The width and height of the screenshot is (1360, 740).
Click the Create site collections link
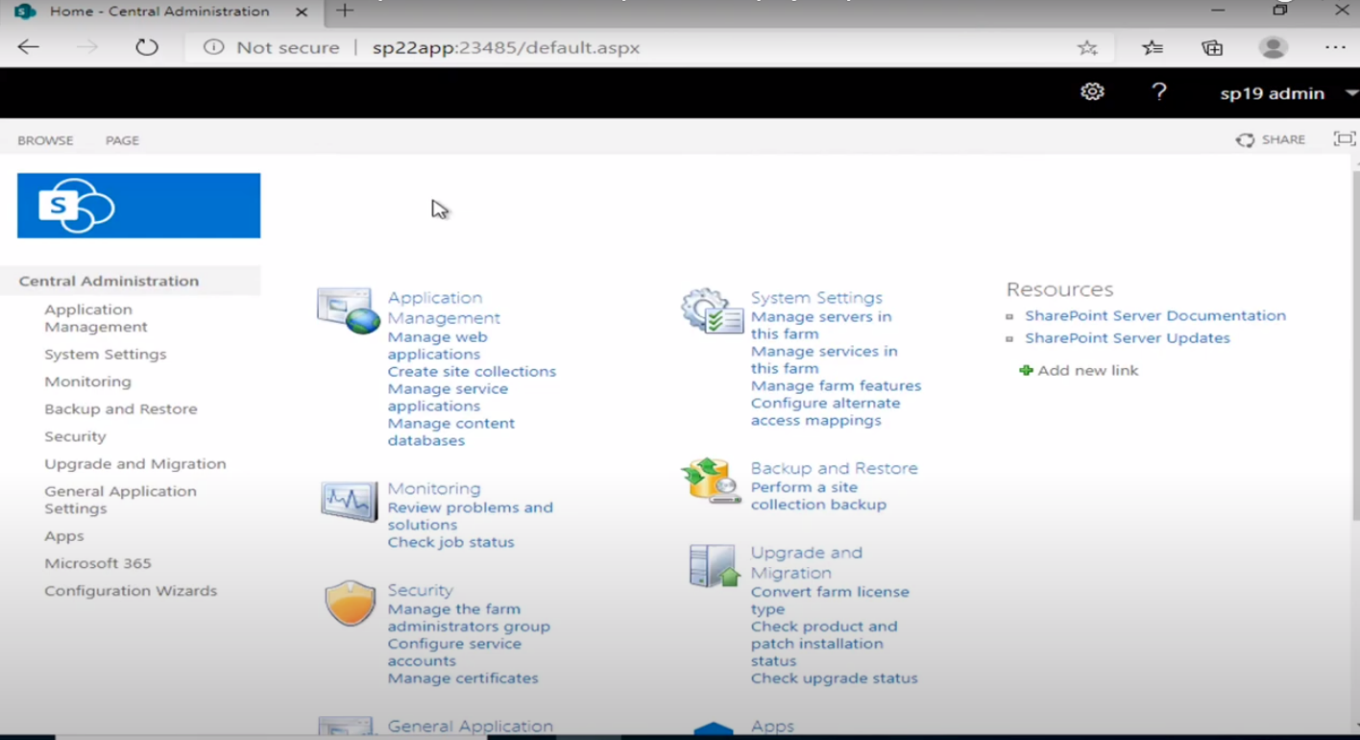472,371
